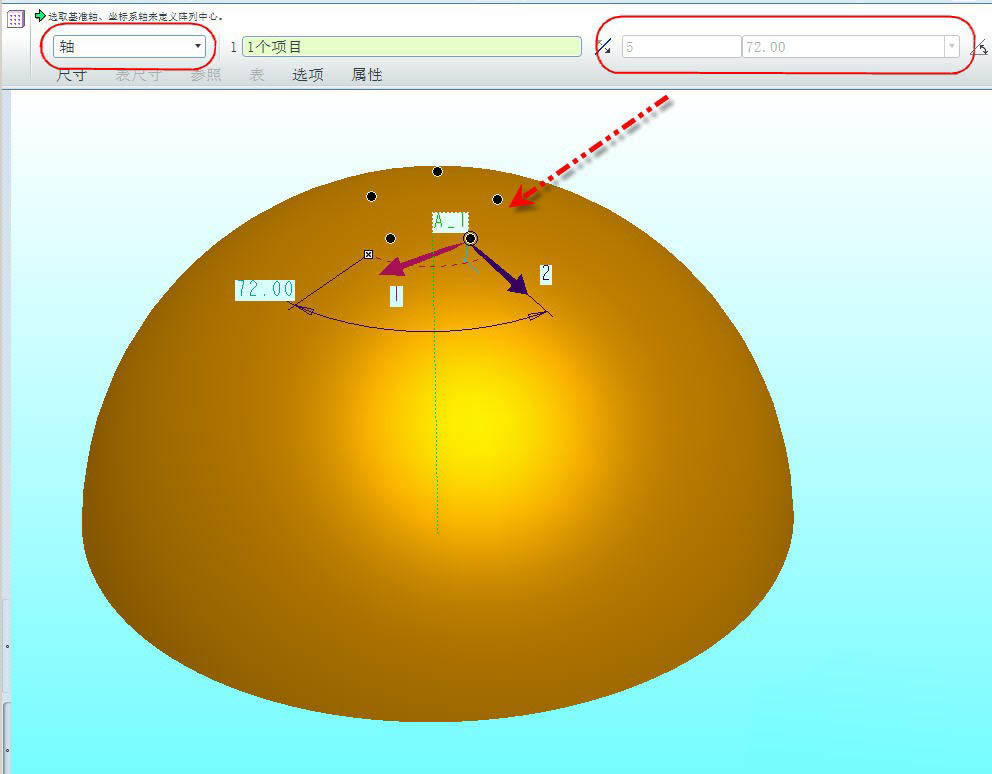The width and height of the screenshot is (992, 774).
Task: Click the 1个项目 axis collector field
Action: [412, 47]
